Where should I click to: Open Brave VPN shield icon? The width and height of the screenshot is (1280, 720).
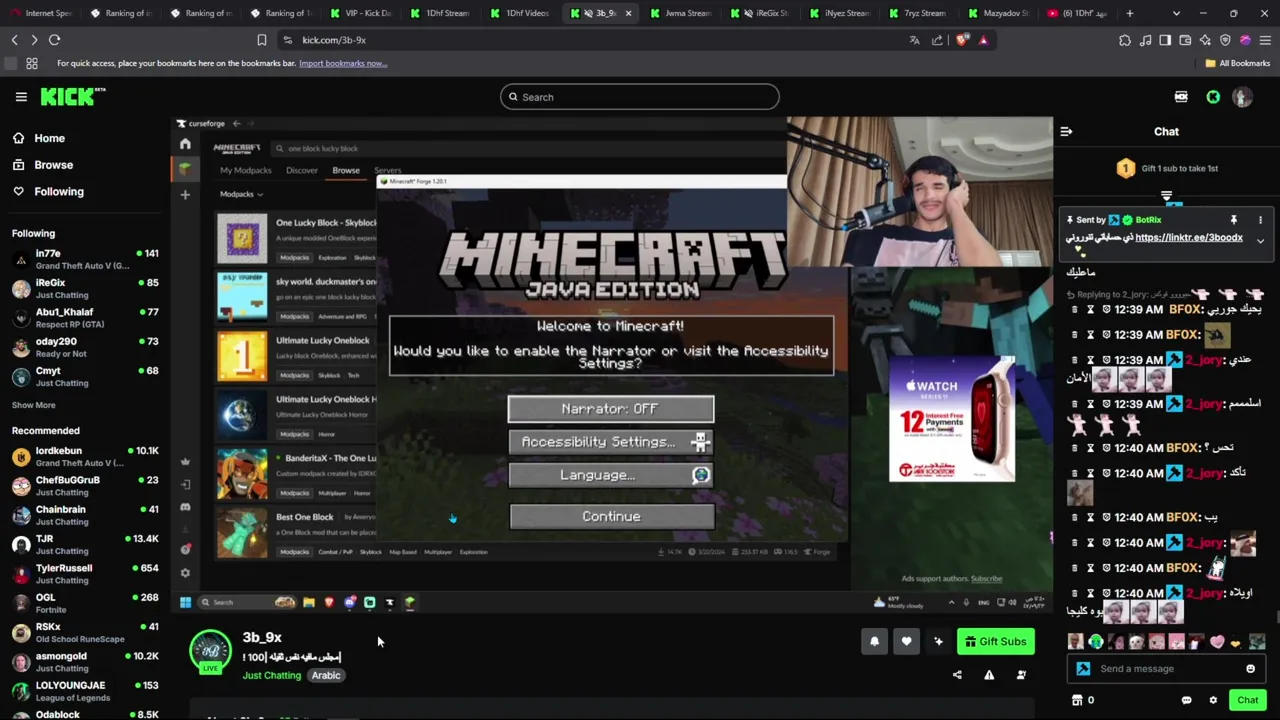pyautogui.click(x=1225, y=40)
